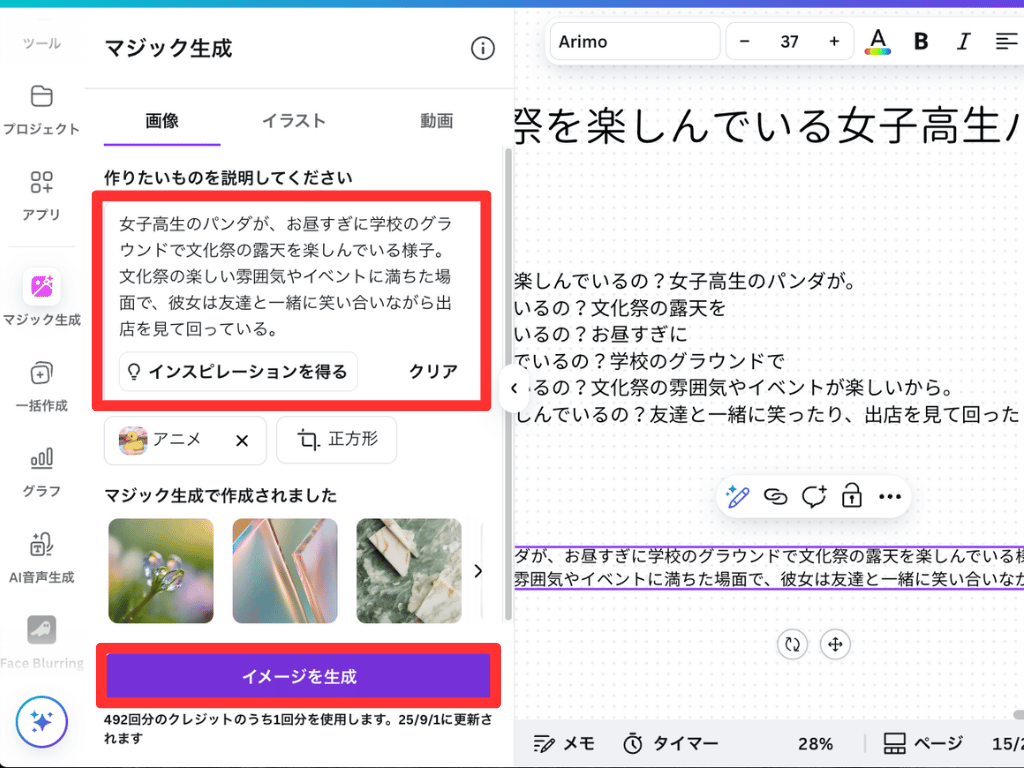Select the green marble sample thumbnail
This screenshot has height=768, width=1024.
tap(409, 571)
